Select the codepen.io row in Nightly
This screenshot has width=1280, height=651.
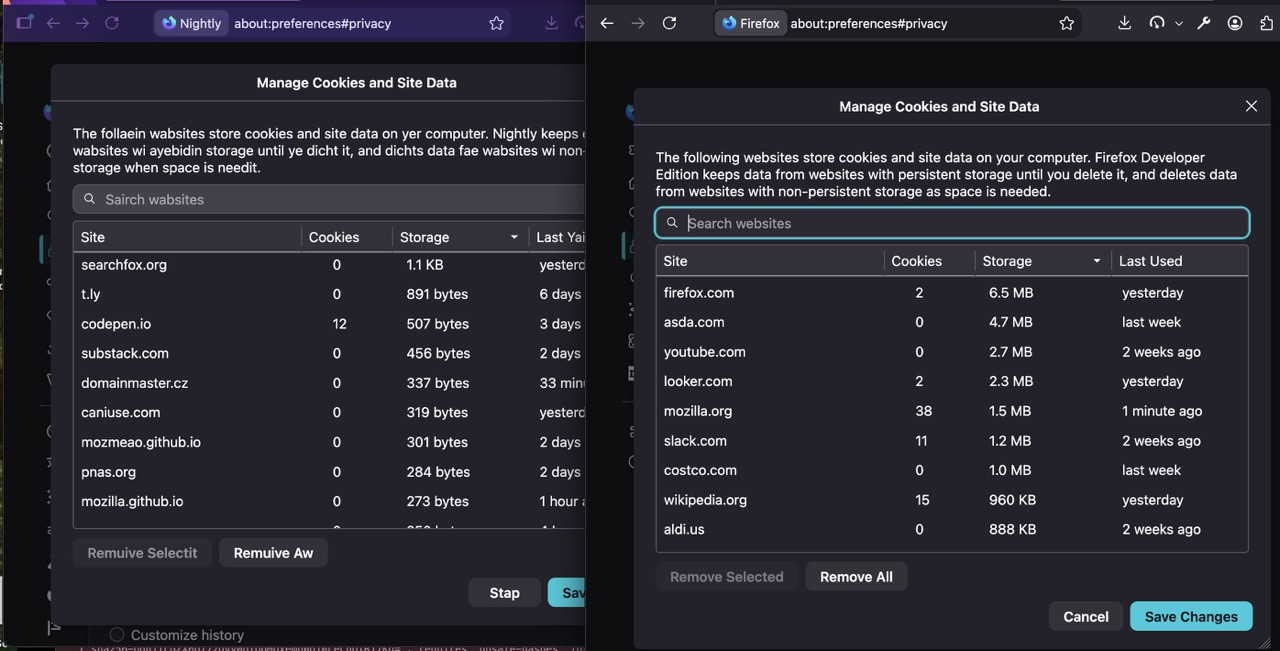(329, 324)
